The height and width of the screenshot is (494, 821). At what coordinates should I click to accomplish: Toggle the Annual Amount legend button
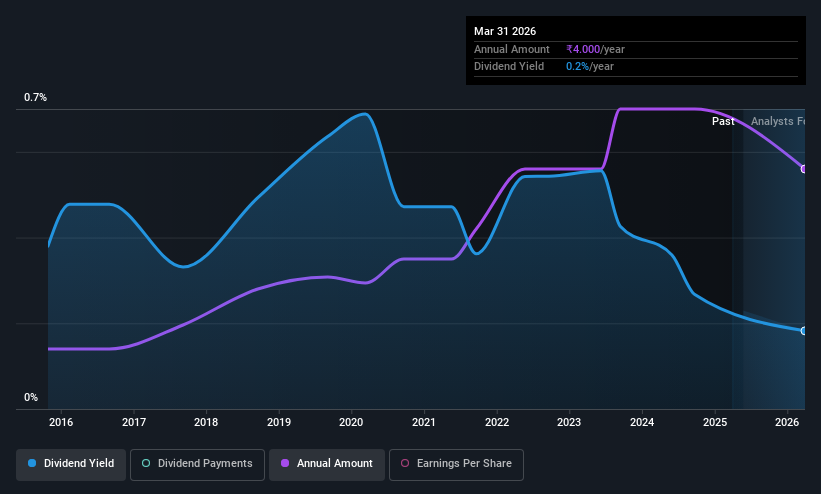click(327, 465)
